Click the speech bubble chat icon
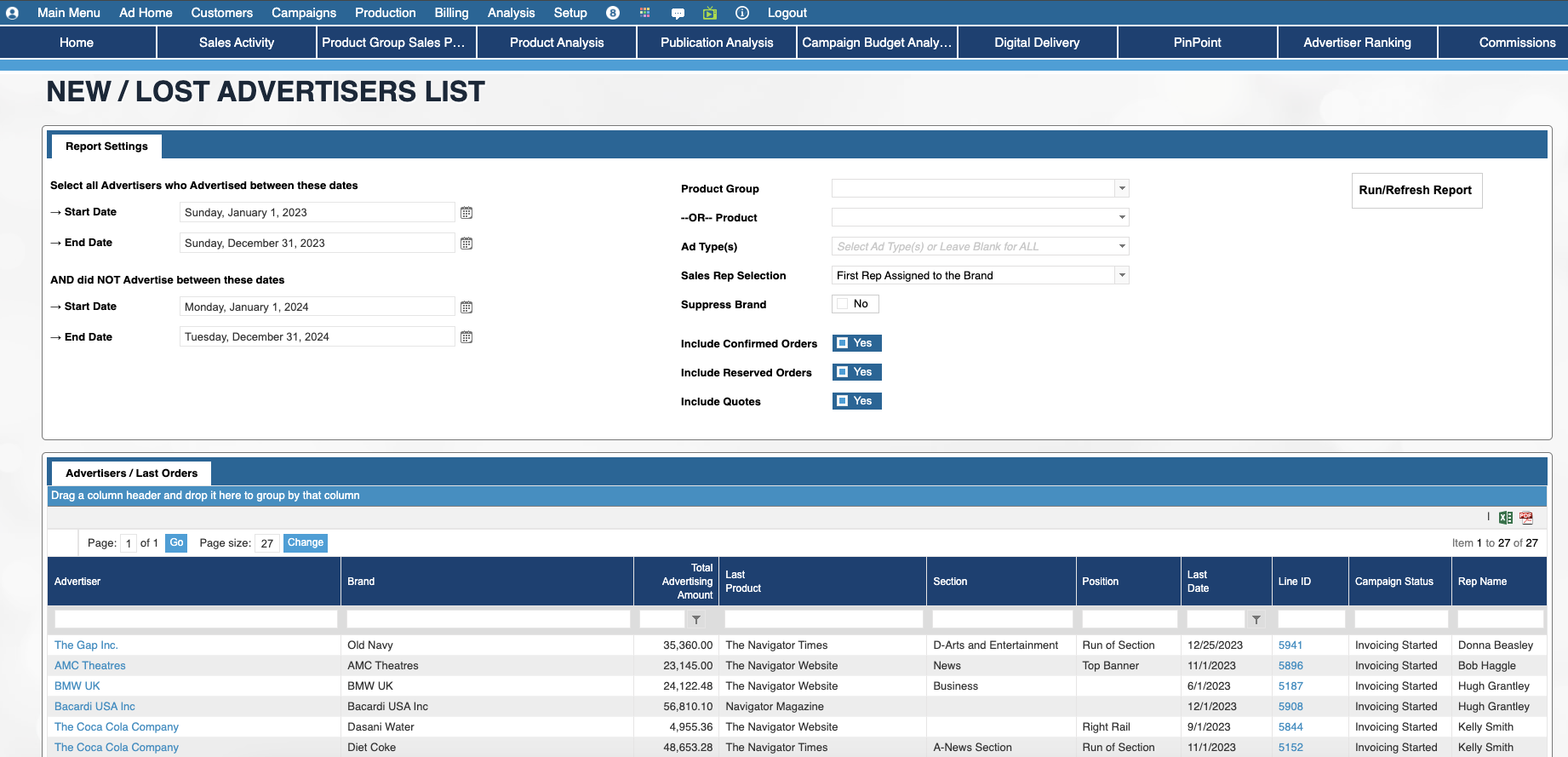Image resolution: width=1568 pixels, height=757 pixels. tap(678, 13)
